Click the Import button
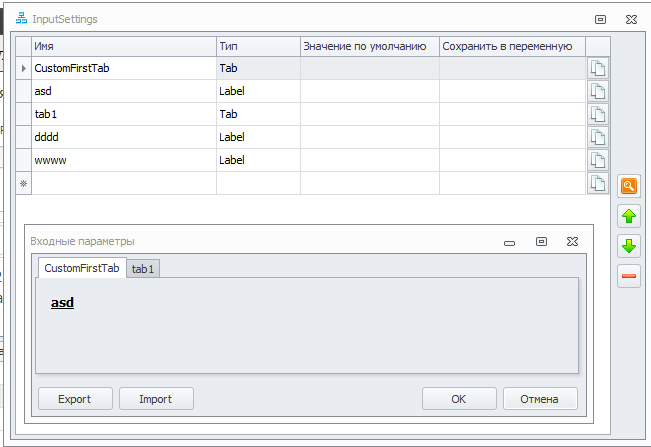Viewport: 651px width, 447px height. 156,399
